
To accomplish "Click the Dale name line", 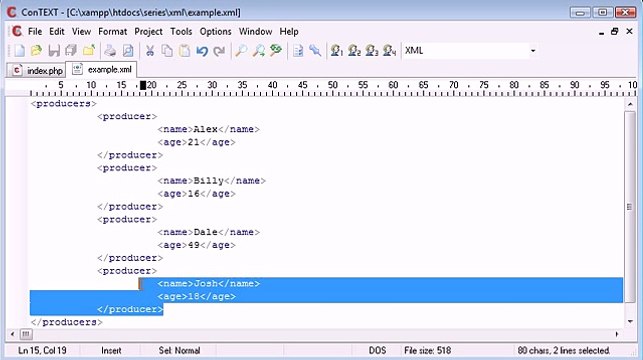I will 208,232.
